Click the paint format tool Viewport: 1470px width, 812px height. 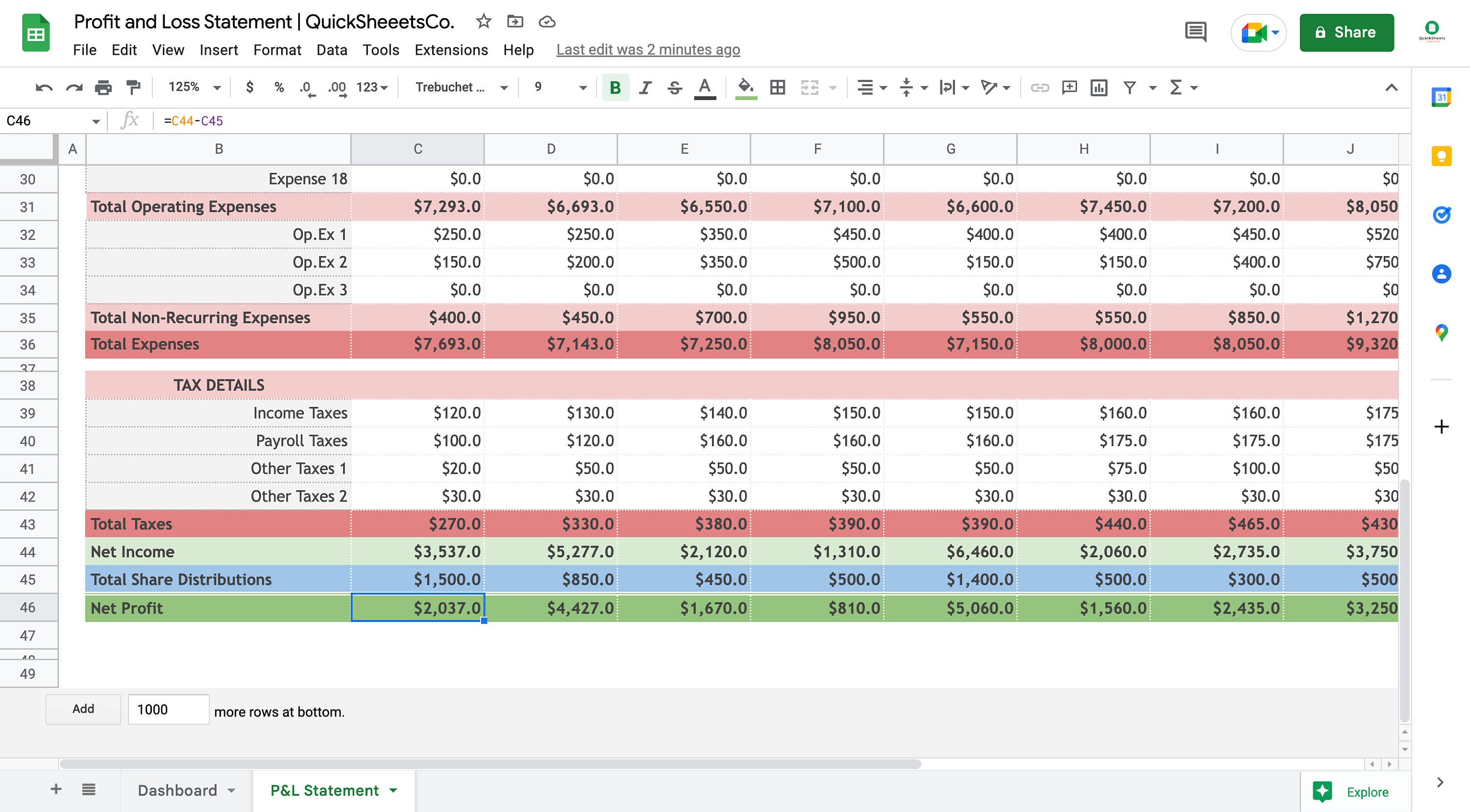(133, 87)
